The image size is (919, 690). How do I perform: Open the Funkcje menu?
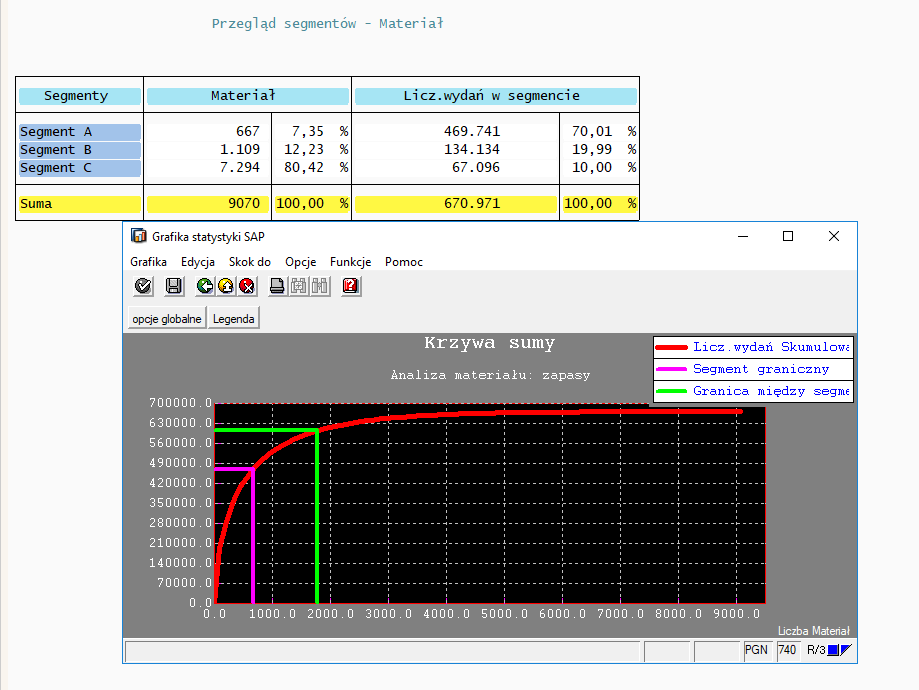[350, 262]
